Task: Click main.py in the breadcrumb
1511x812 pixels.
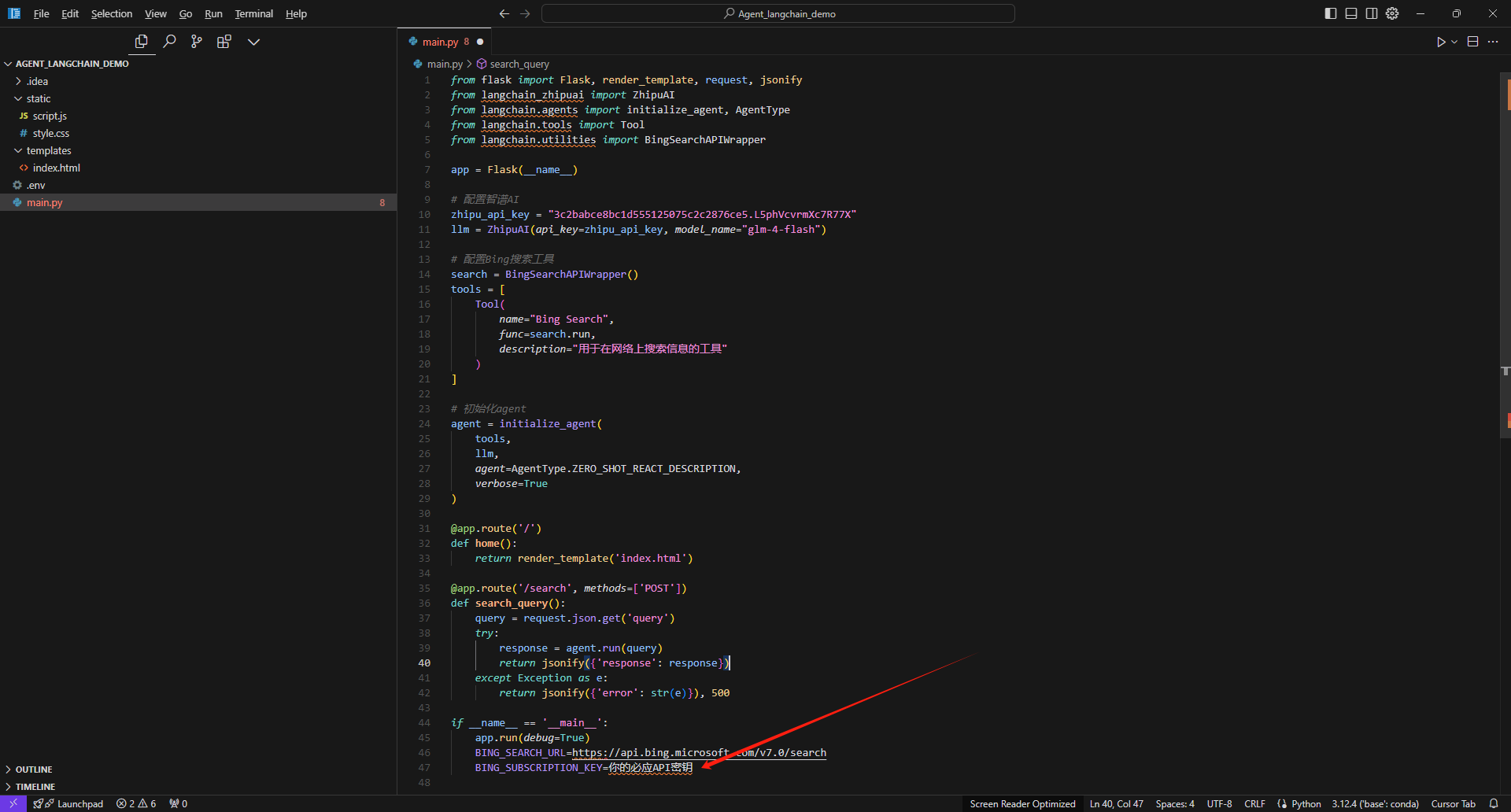Action: coord(445,64)
